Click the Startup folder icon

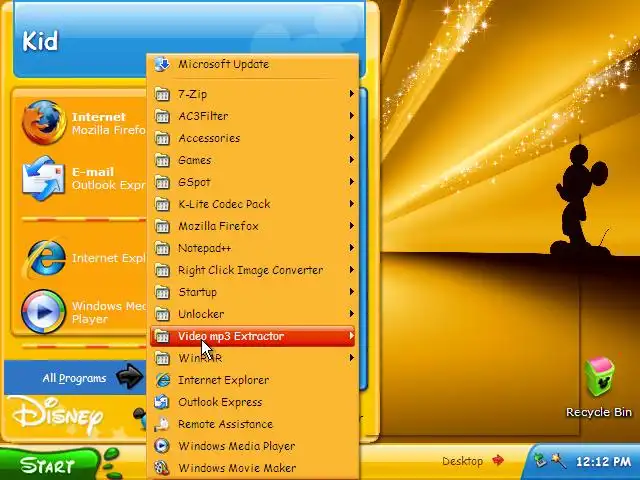coord(162,293)
